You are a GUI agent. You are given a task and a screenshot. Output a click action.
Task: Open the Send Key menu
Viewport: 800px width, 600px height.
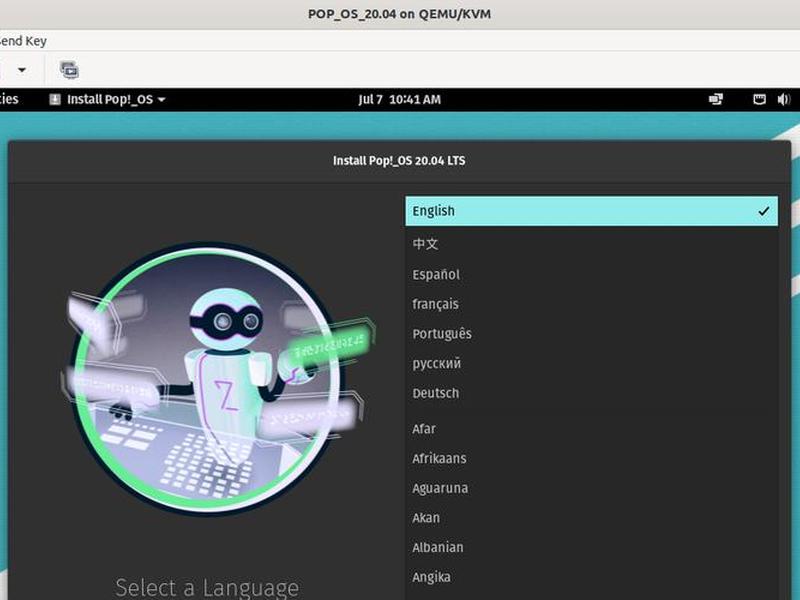click(x=22, y=41)
